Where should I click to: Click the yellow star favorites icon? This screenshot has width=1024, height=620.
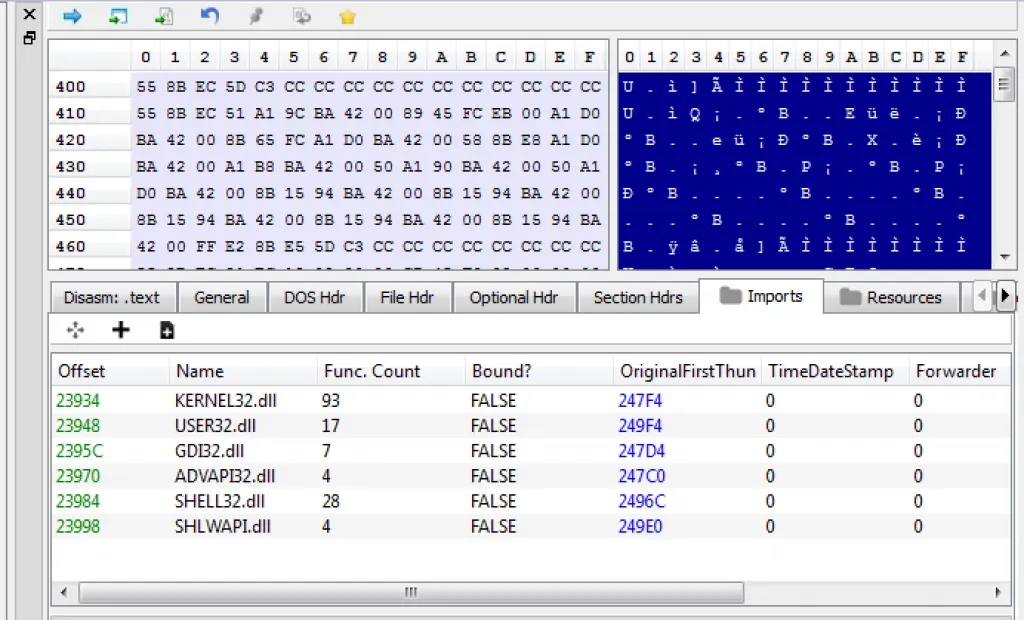[347, 16]
